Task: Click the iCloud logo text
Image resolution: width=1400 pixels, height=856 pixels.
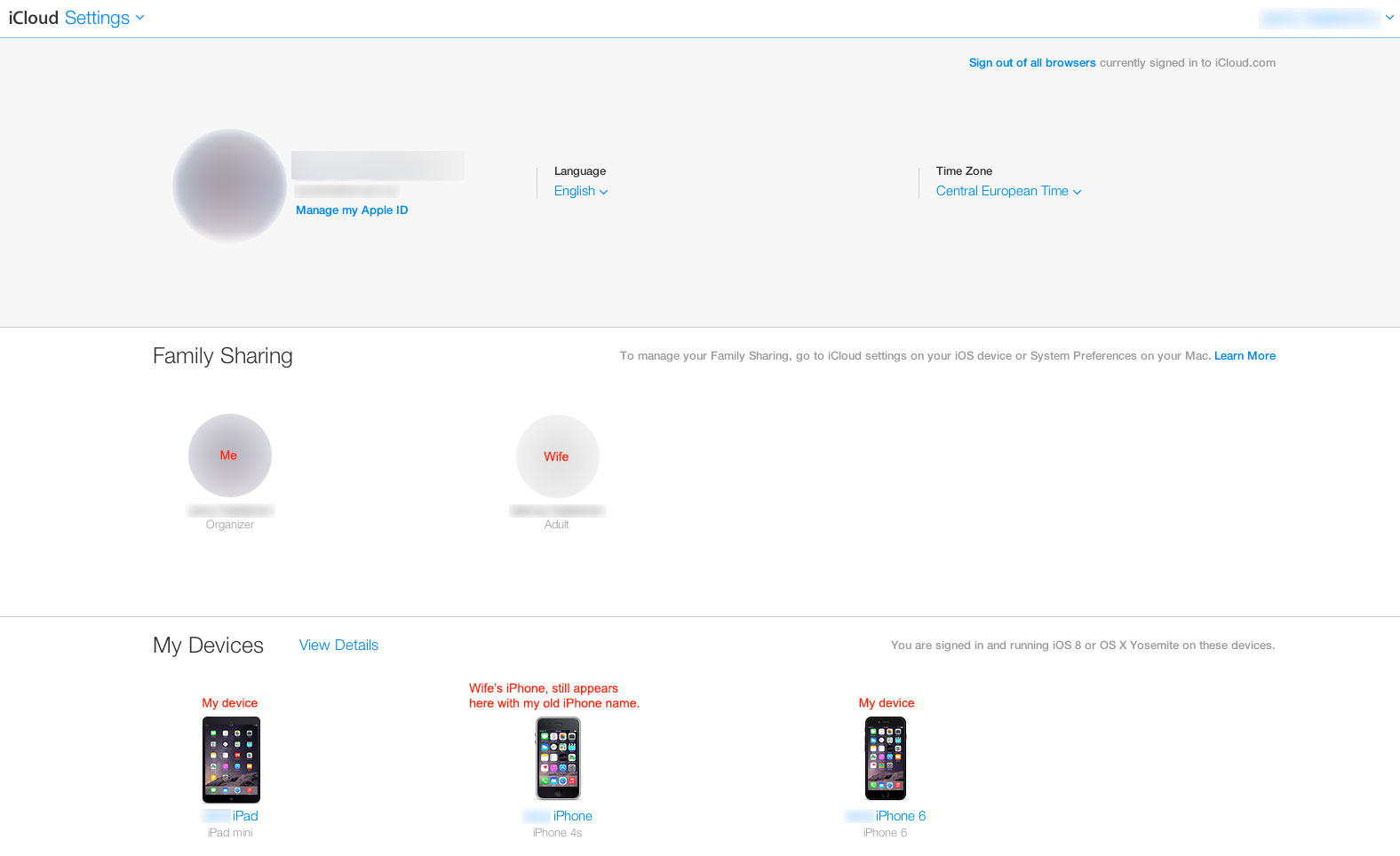Action: coord(34,18)
